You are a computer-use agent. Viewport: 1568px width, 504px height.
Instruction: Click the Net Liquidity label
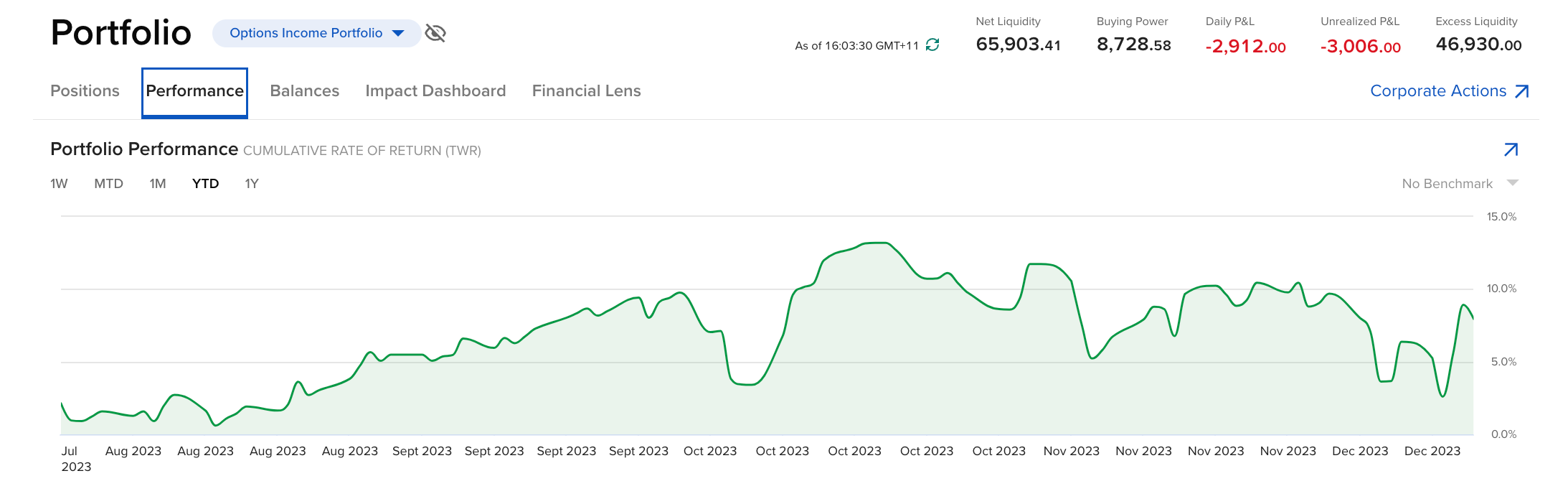1008,22
